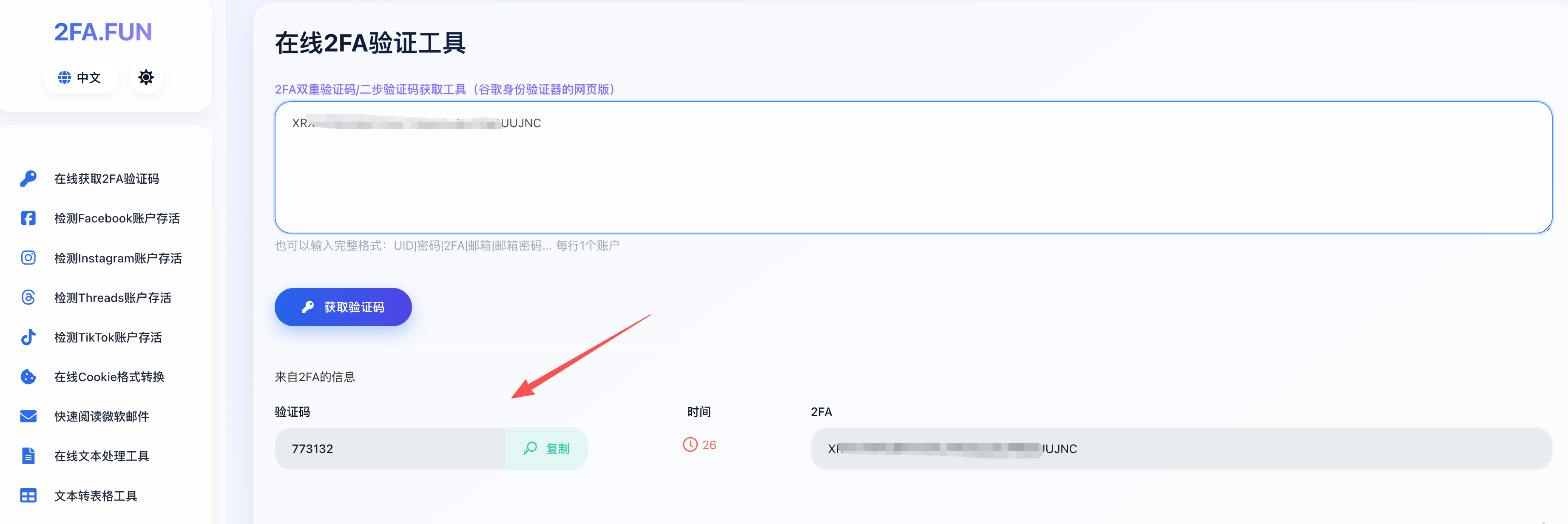Click the 时间 column label
The height and width of the screenshot is (524, 1568).
tap(699, 412)
